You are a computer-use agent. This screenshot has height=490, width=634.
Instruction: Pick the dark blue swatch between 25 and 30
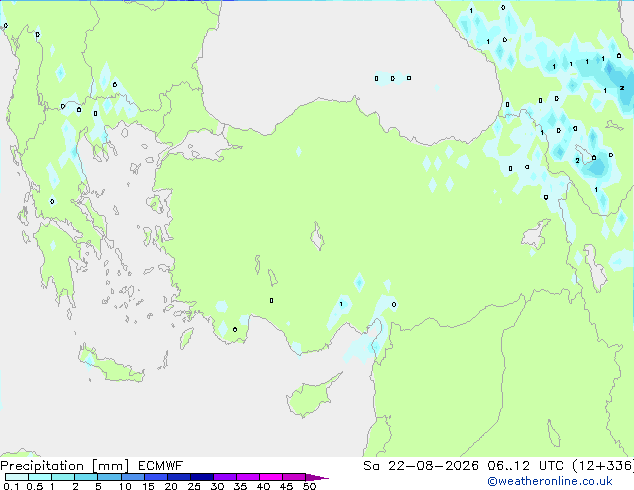202,477
